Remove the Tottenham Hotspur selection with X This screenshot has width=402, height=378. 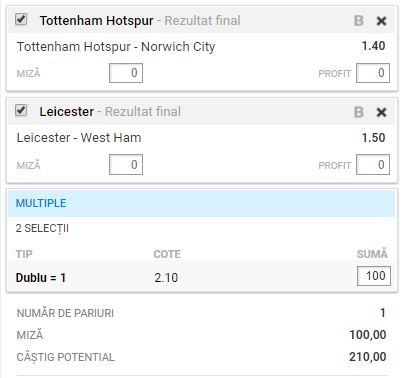click(x=381, y=21)
